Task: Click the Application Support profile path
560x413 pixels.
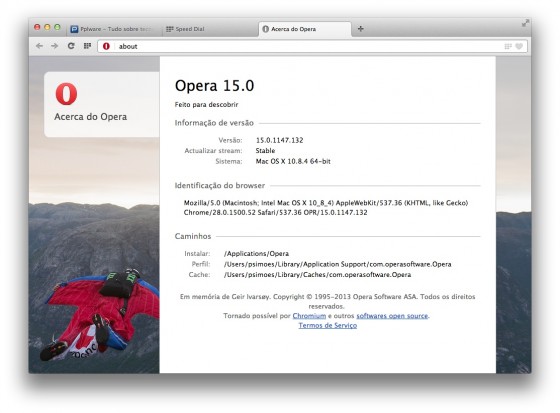Action: click(338, 264)
